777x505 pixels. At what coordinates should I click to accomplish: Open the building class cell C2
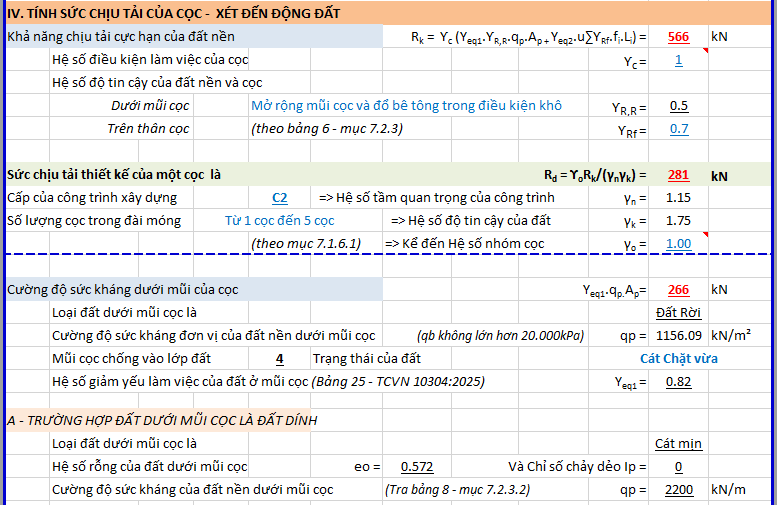[x=283, y=198]
